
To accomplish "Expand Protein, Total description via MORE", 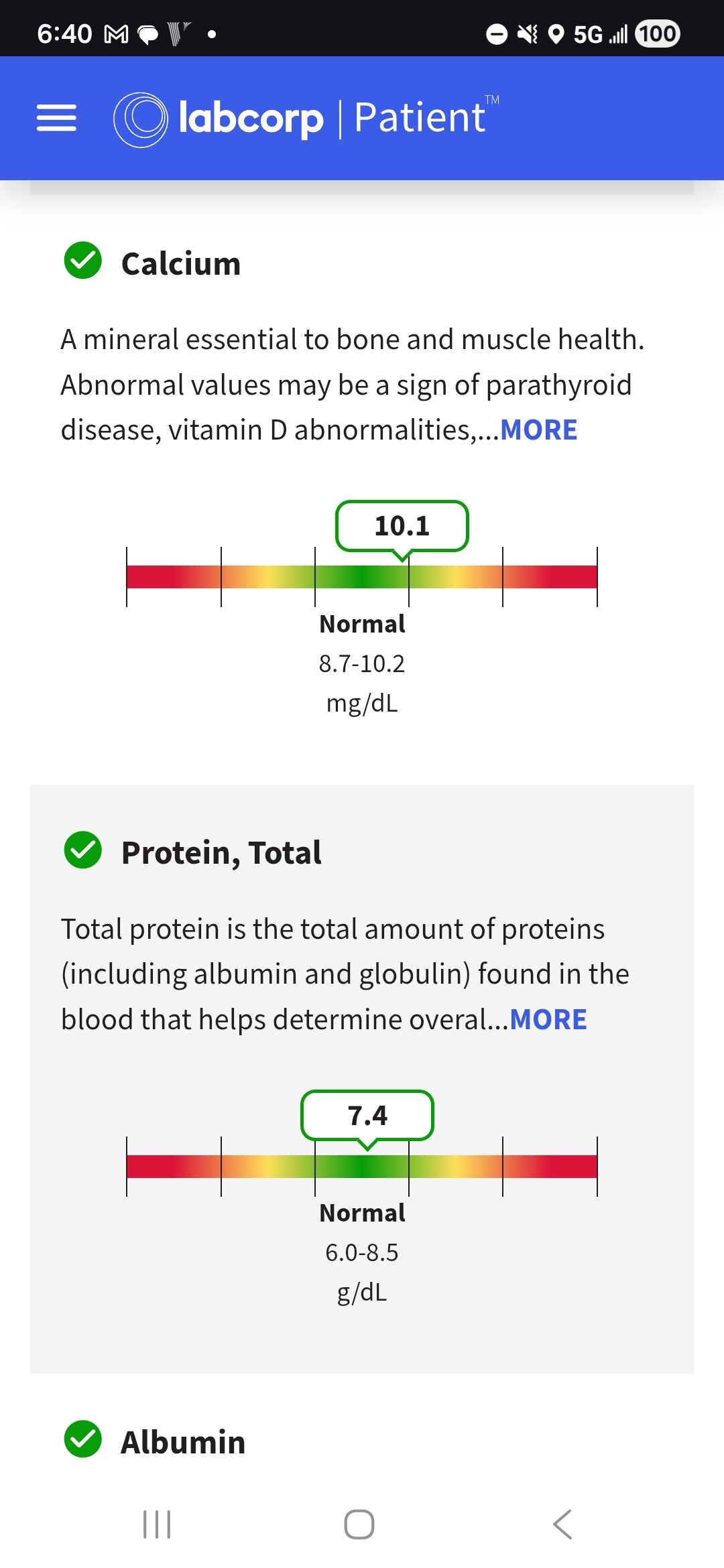I will tap(548, 1020).
